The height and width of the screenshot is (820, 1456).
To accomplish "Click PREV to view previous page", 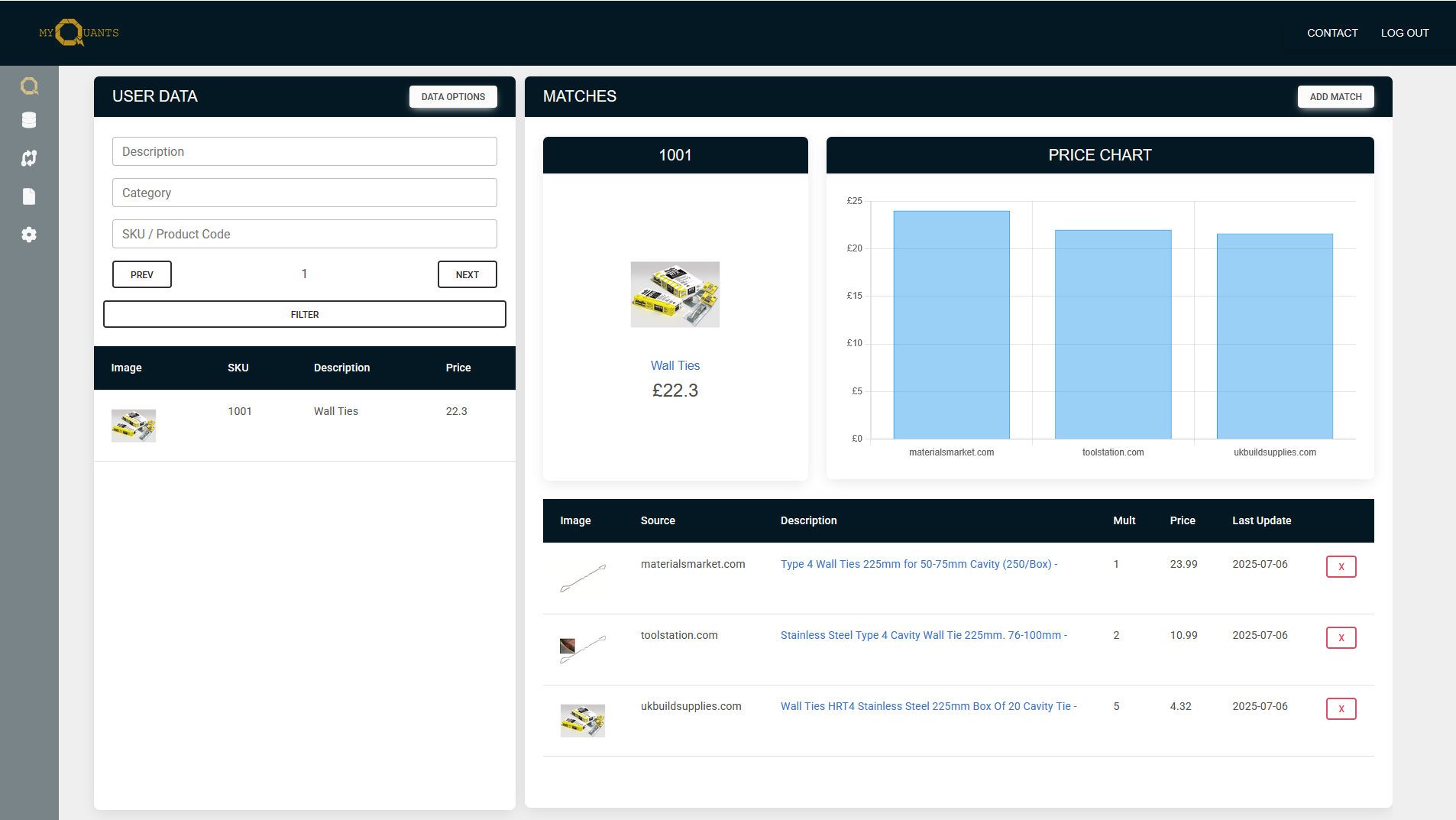I will (x=141, y=274).
